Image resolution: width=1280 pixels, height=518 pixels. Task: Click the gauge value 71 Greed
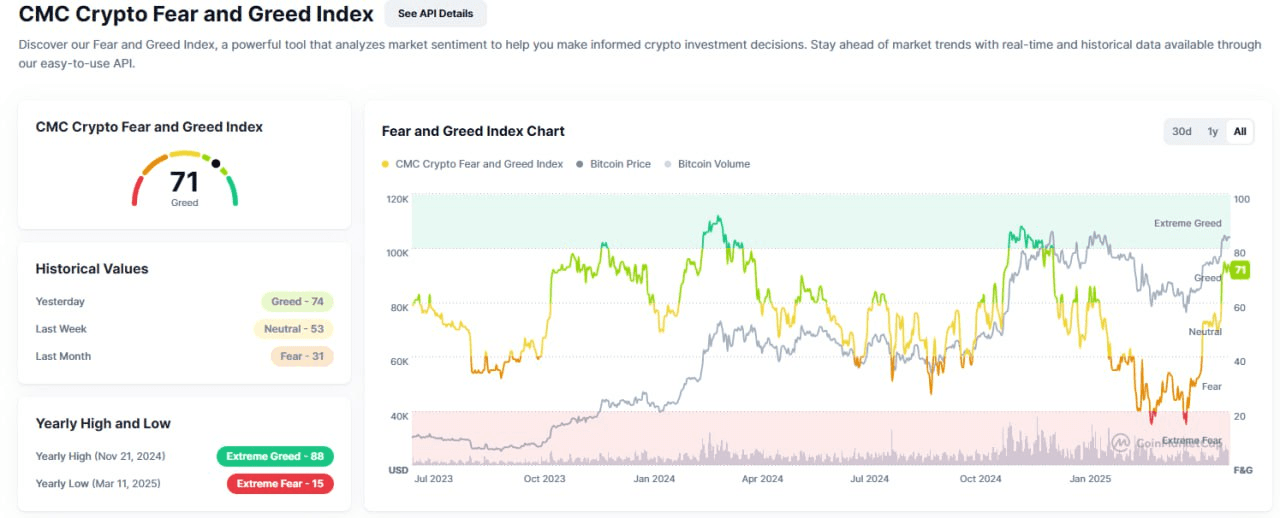[185, 183]
